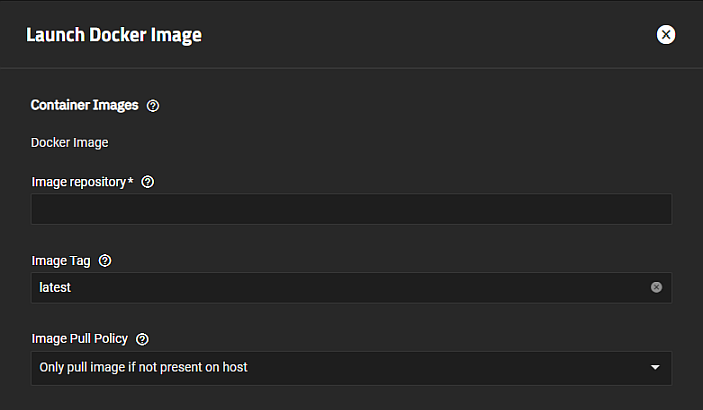This screenshot has width=703, height=410.
Task: Open the Image Pull Policy dropdown
Action: tap(351, 367)
